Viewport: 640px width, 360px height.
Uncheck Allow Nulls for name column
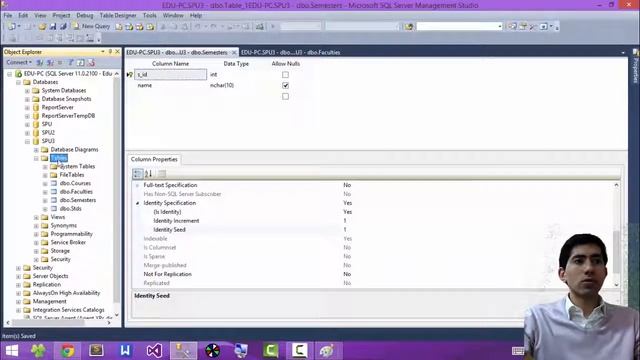[285, 85]
